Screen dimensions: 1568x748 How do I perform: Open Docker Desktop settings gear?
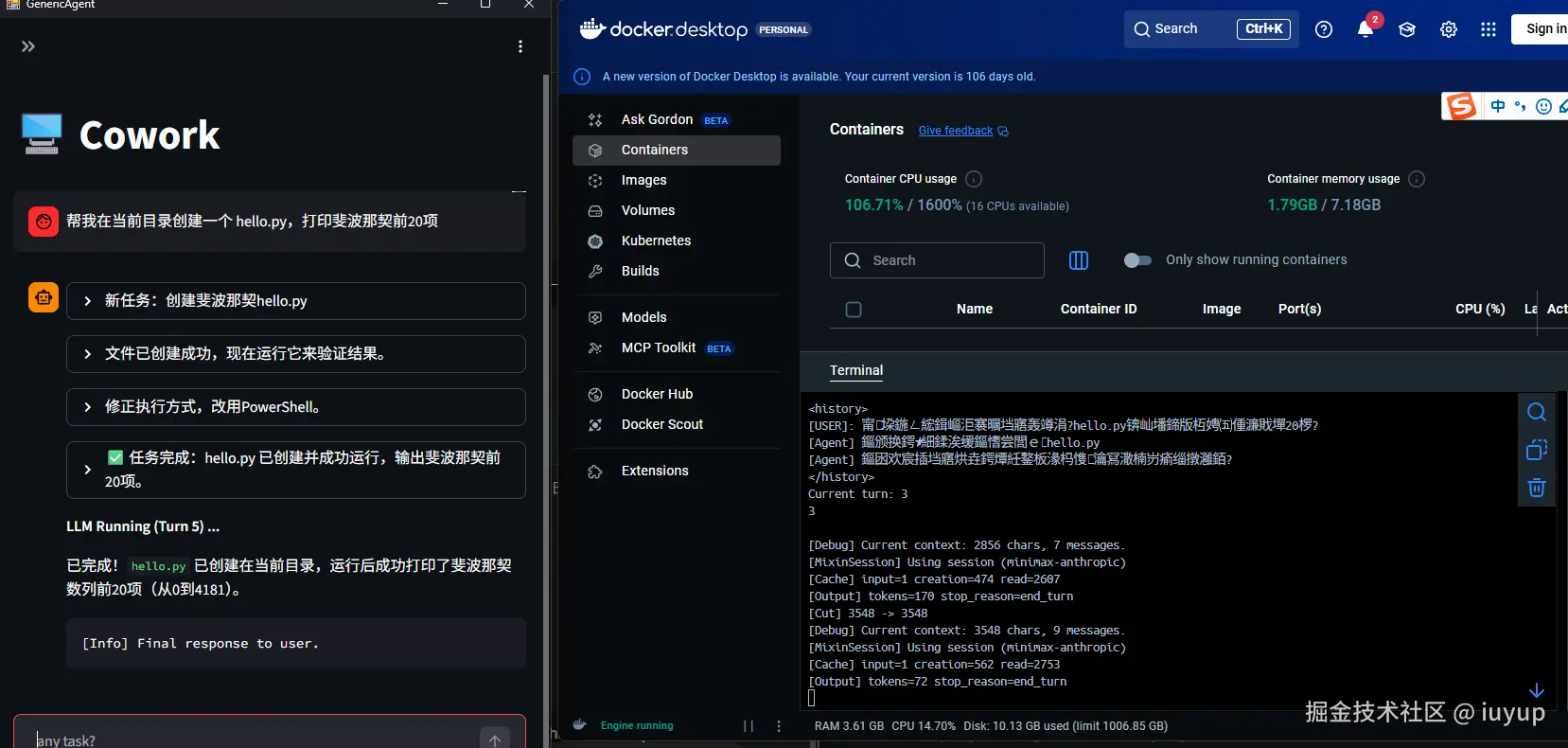pyautogui.click(x=1449, y=29)
